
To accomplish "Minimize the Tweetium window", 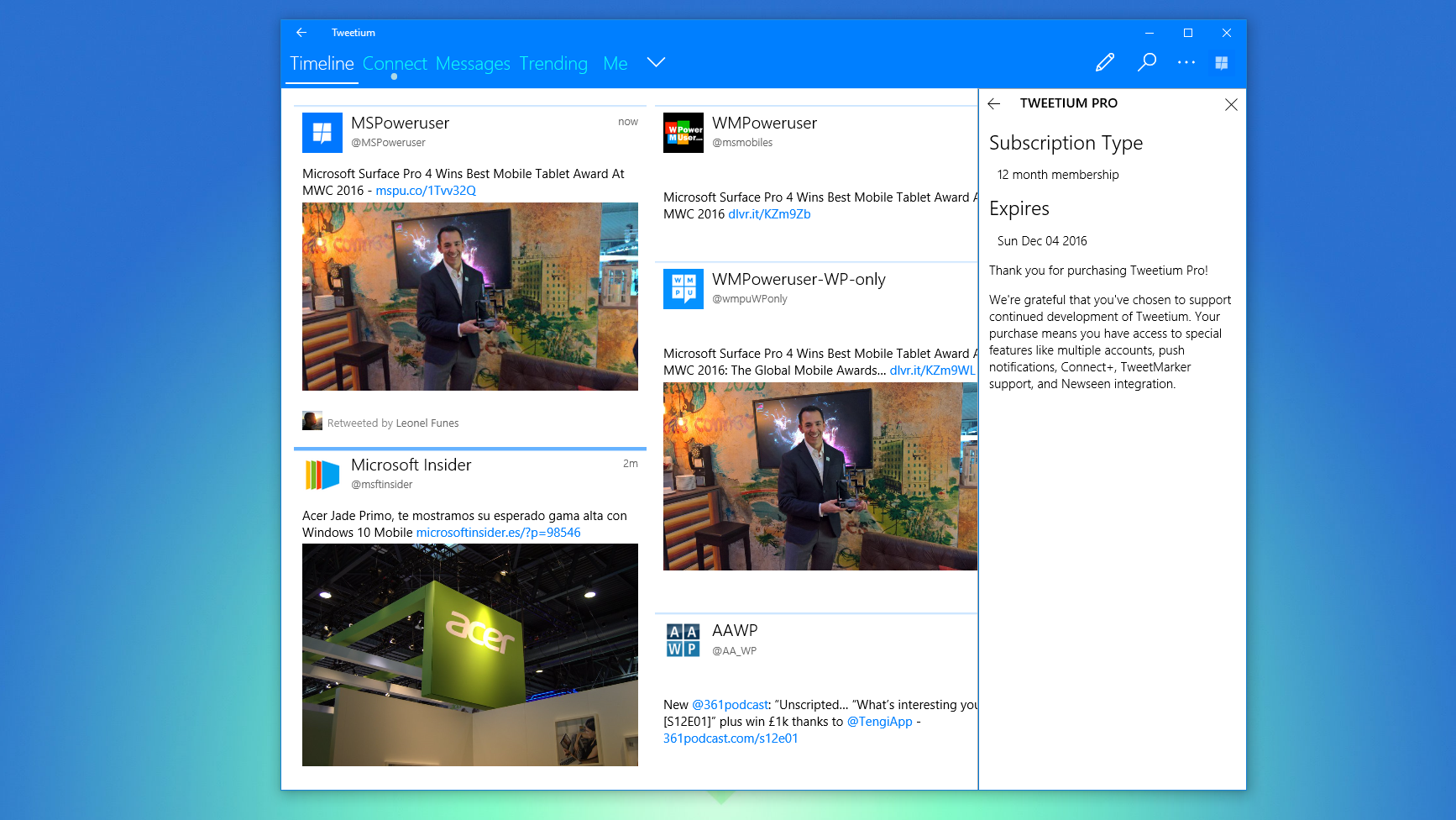I will click(x=1150, y=33).
